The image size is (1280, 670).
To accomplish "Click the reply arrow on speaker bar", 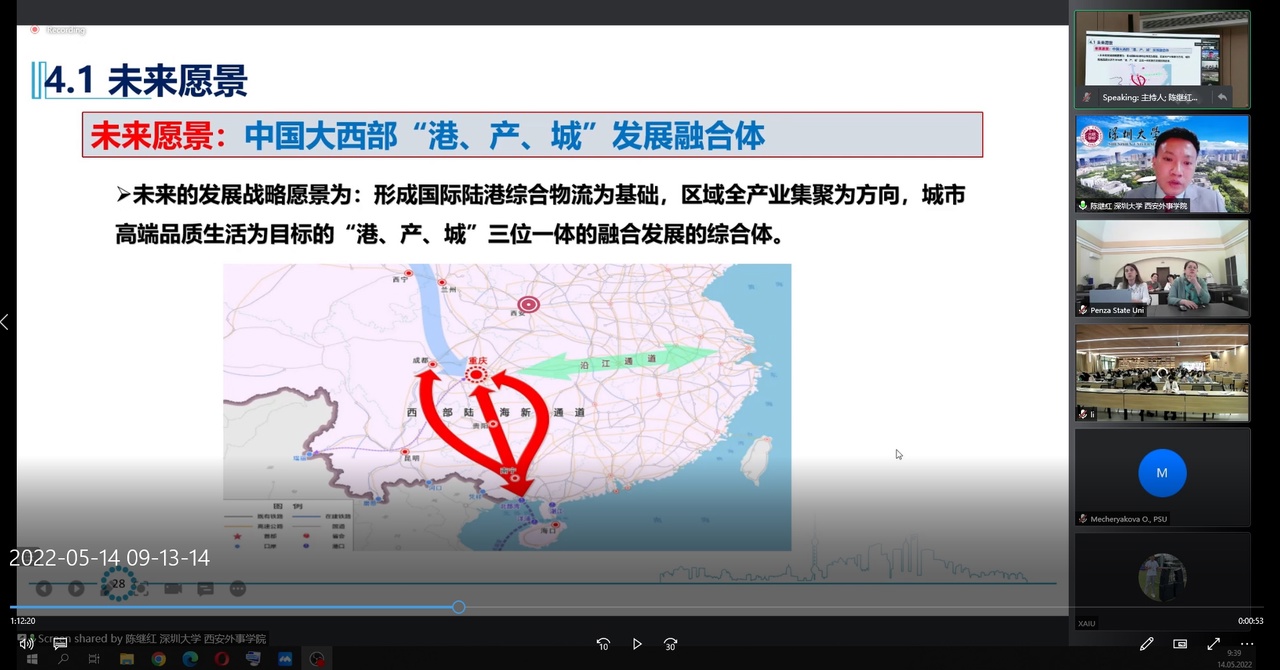I will (x=1222, y=97).
